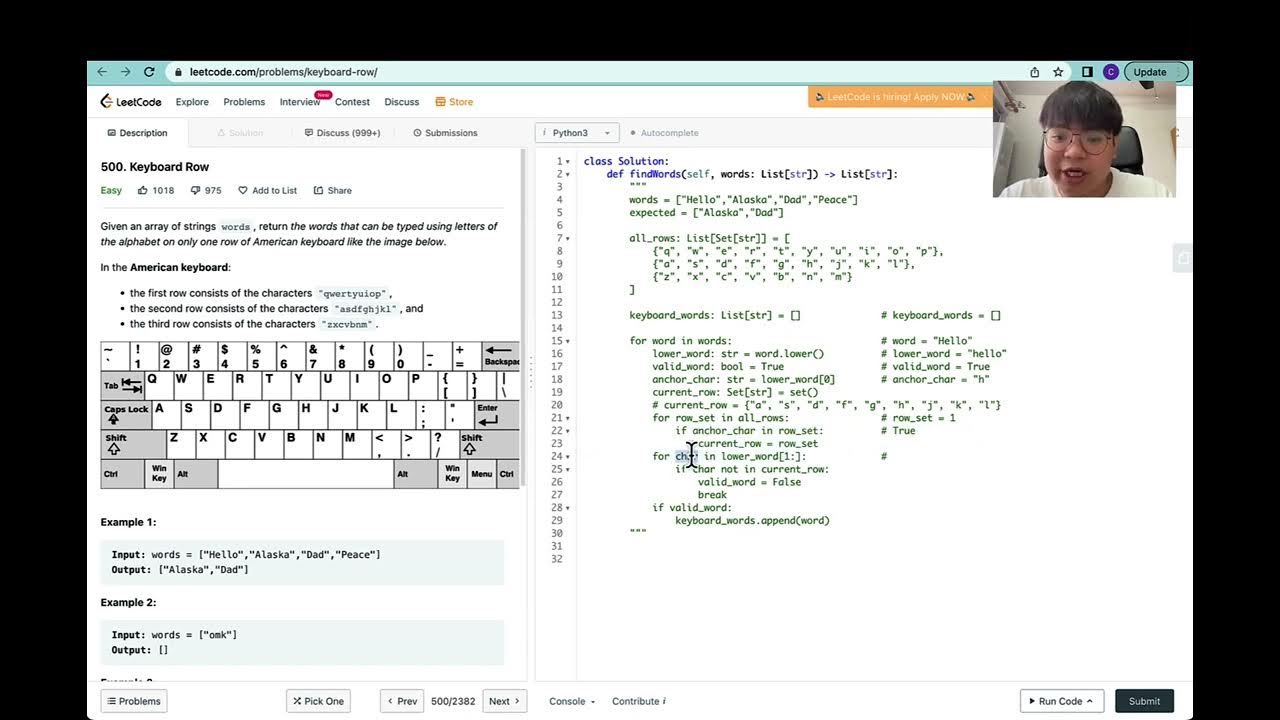The image size is (1280, 720).
Task: Click the Easy difficulty label
Action: point(111,190)
